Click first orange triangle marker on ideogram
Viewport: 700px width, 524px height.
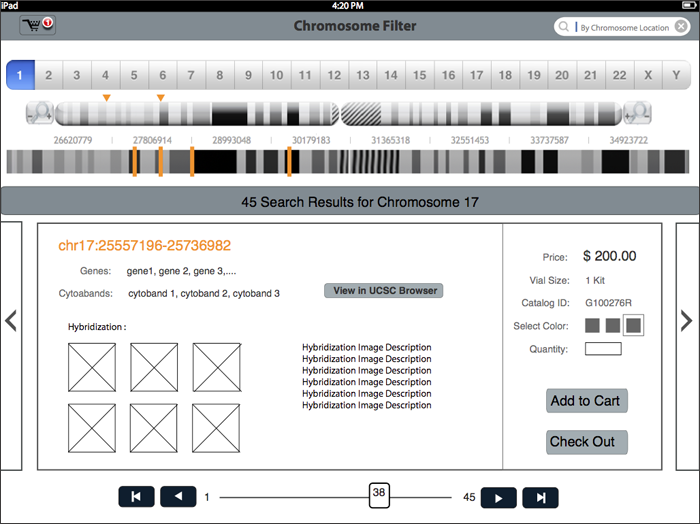click(106, 98)
